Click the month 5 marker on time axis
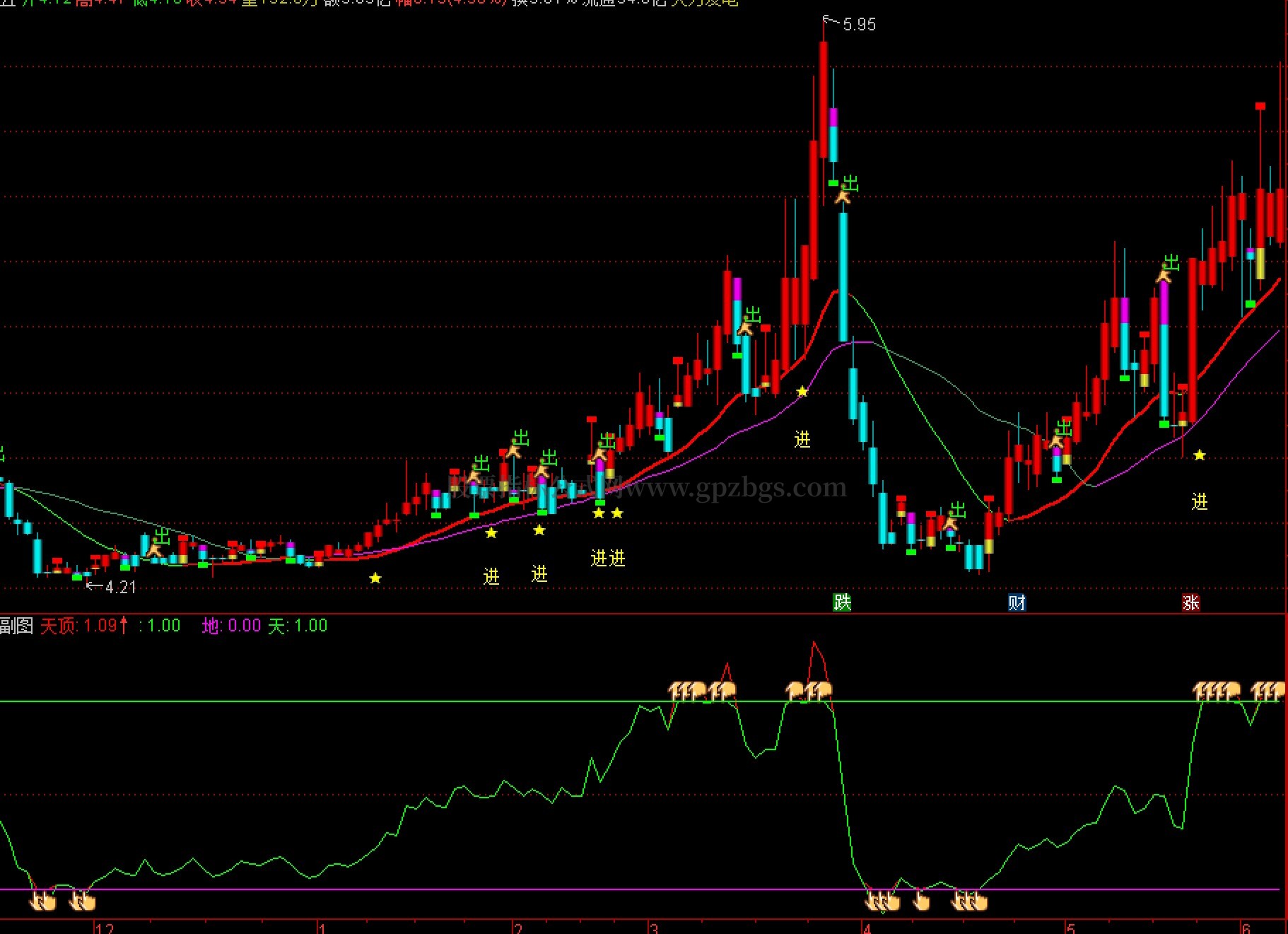 tap(1071, 928)
